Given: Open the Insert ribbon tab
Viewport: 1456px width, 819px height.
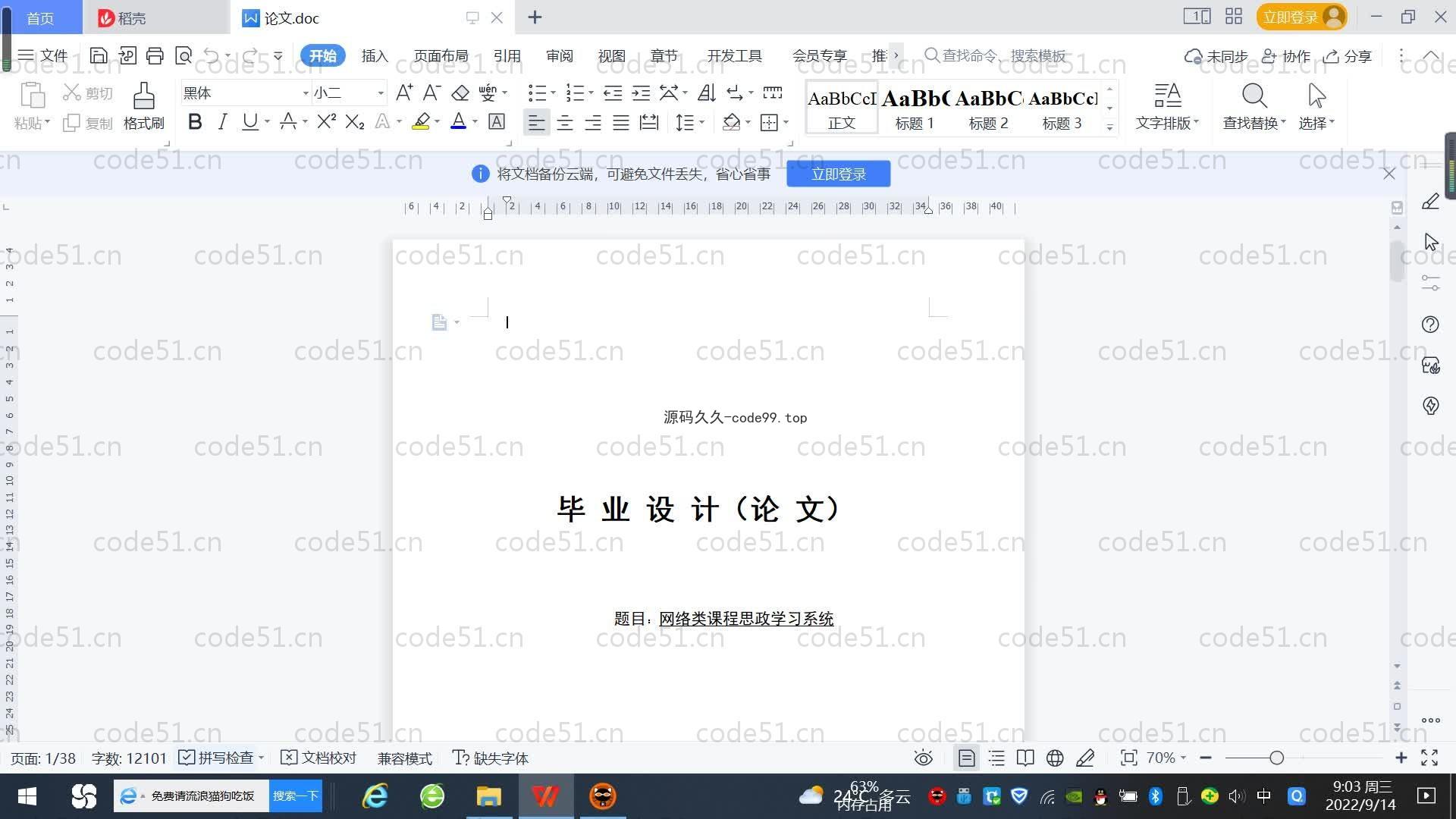Looking at the screenshot, I should (375, 55).
